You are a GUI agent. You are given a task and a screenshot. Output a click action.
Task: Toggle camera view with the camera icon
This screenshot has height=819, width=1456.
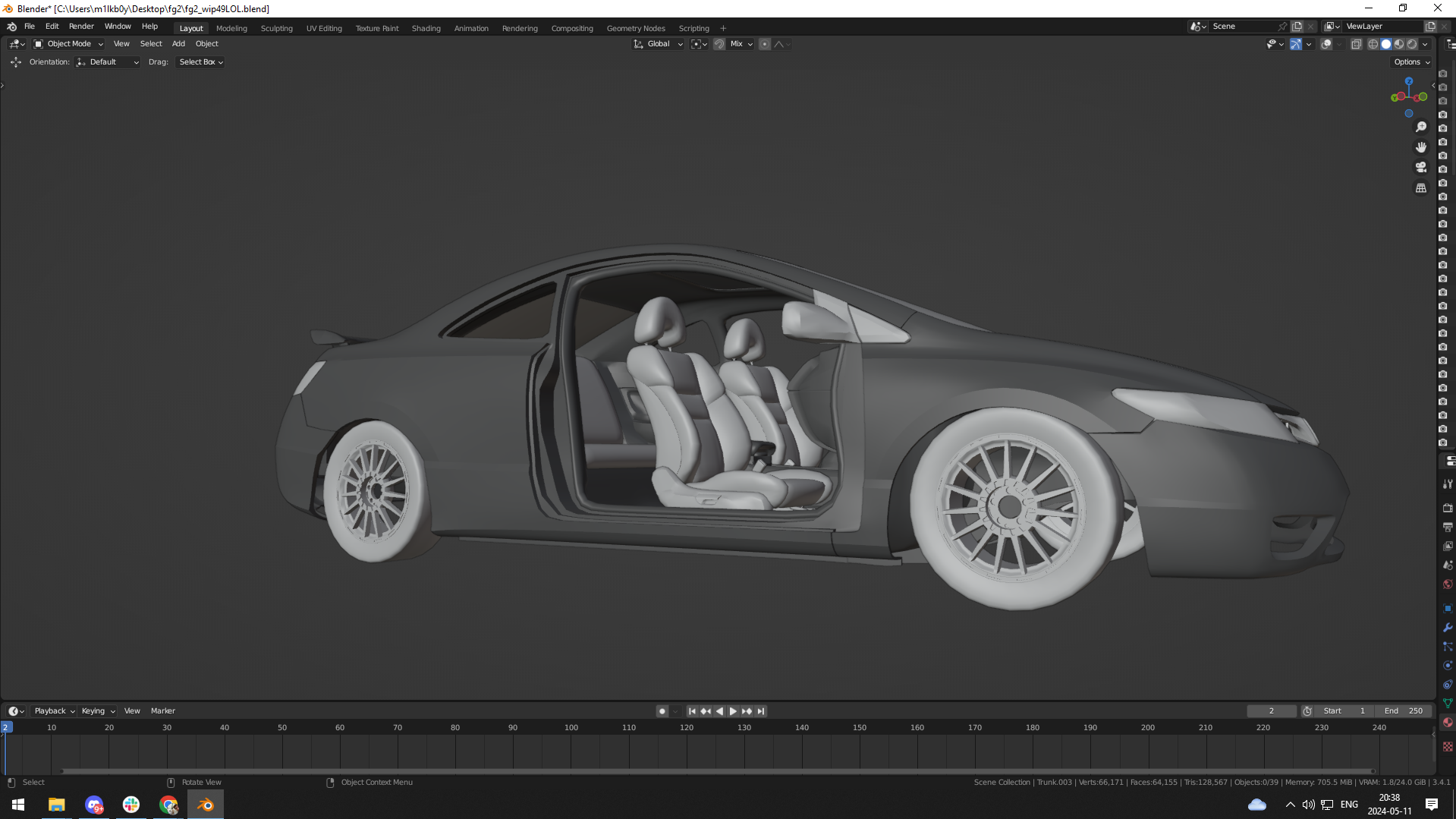(x=1421, y=167)
